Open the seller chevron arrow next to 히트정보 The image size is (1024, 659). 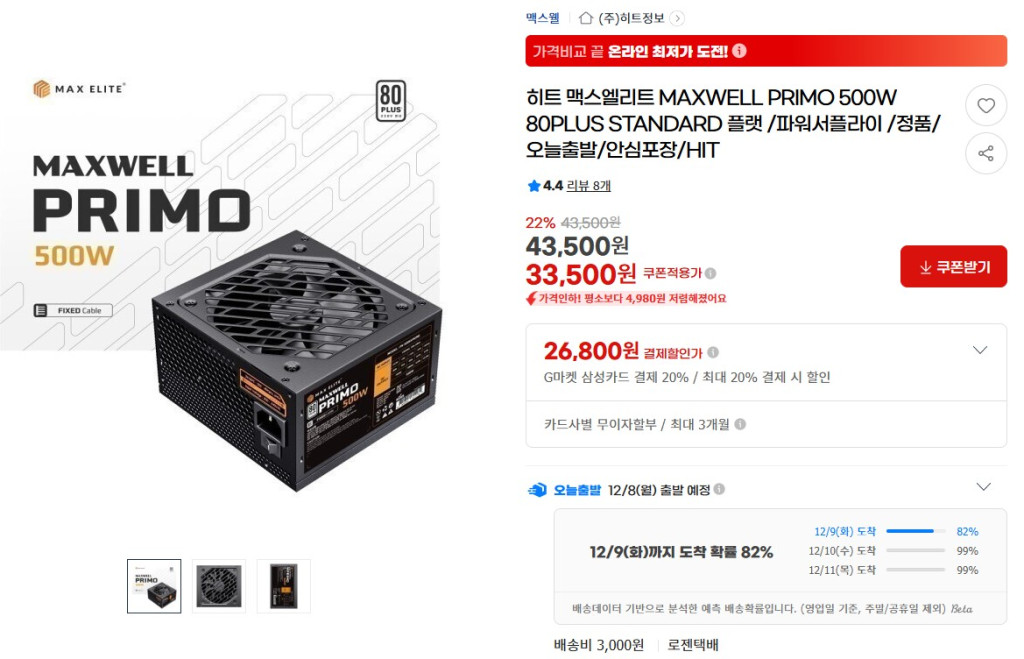[678, 18]
